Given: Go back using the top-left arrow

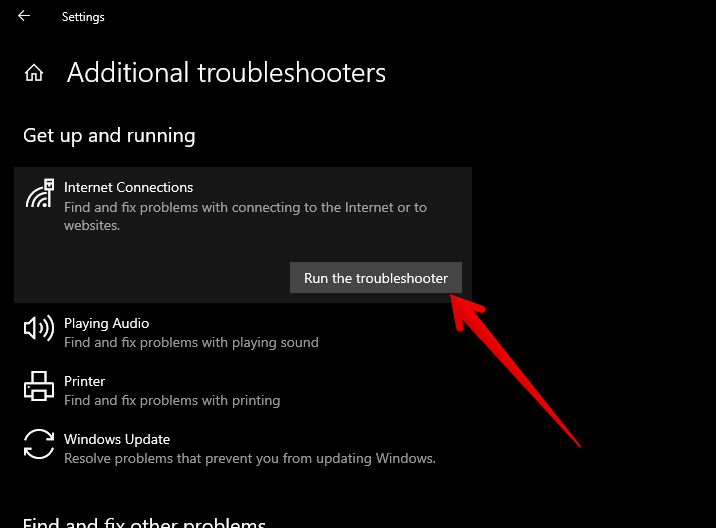Looking at the screenshot, I should 24,16.
